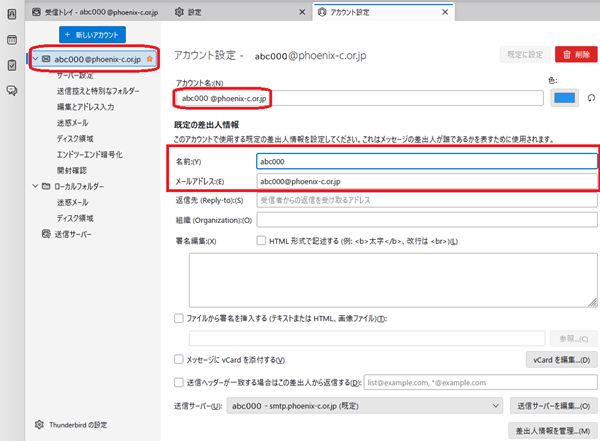The width and height of the screenshot is (600, 441).
Task: Open the 送信サーバー dropdown list
Action: click(x=364, y=404)
